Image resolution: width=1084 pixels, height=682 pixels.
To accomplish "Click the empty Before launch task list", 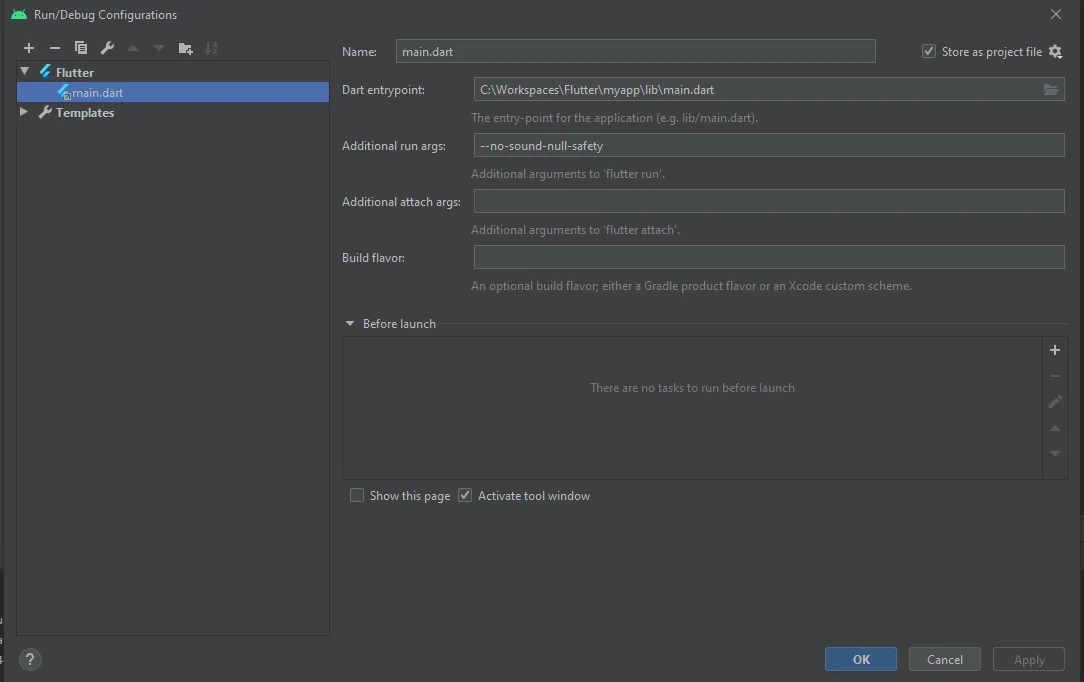I will [x=692, y=408].
